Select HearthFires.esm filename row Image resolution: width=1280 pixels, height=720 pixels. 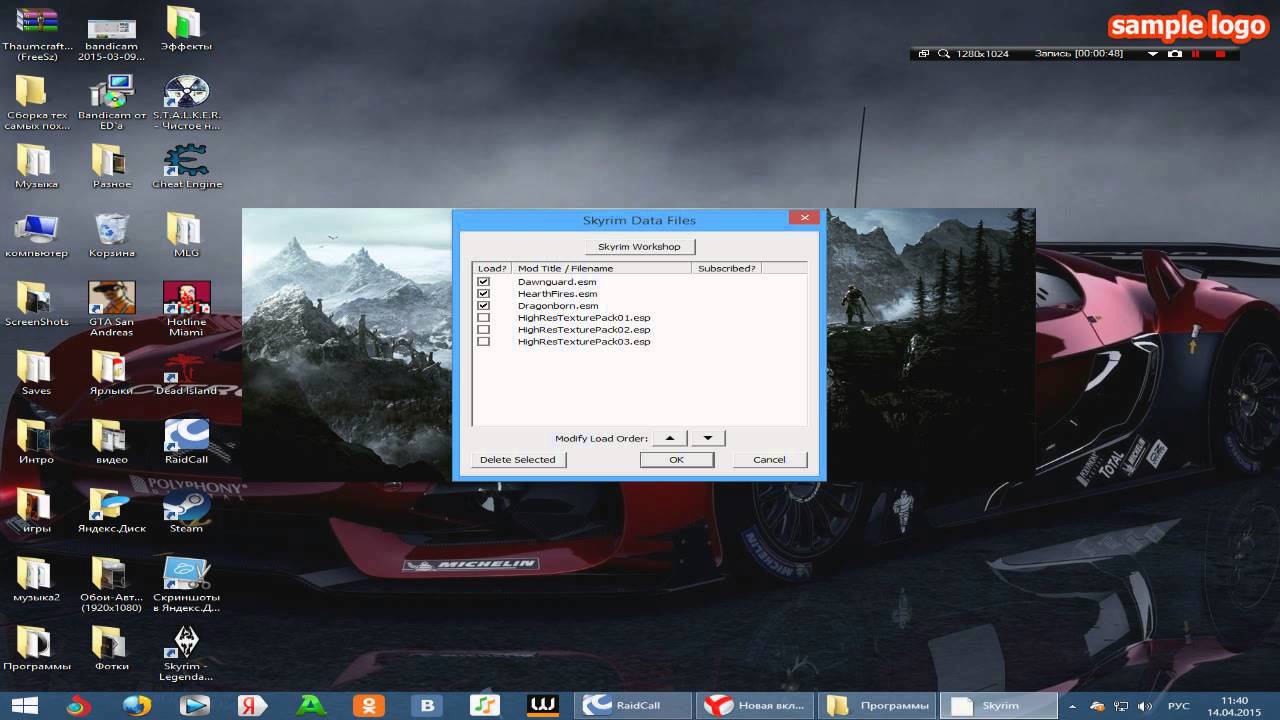click(557, 294)
